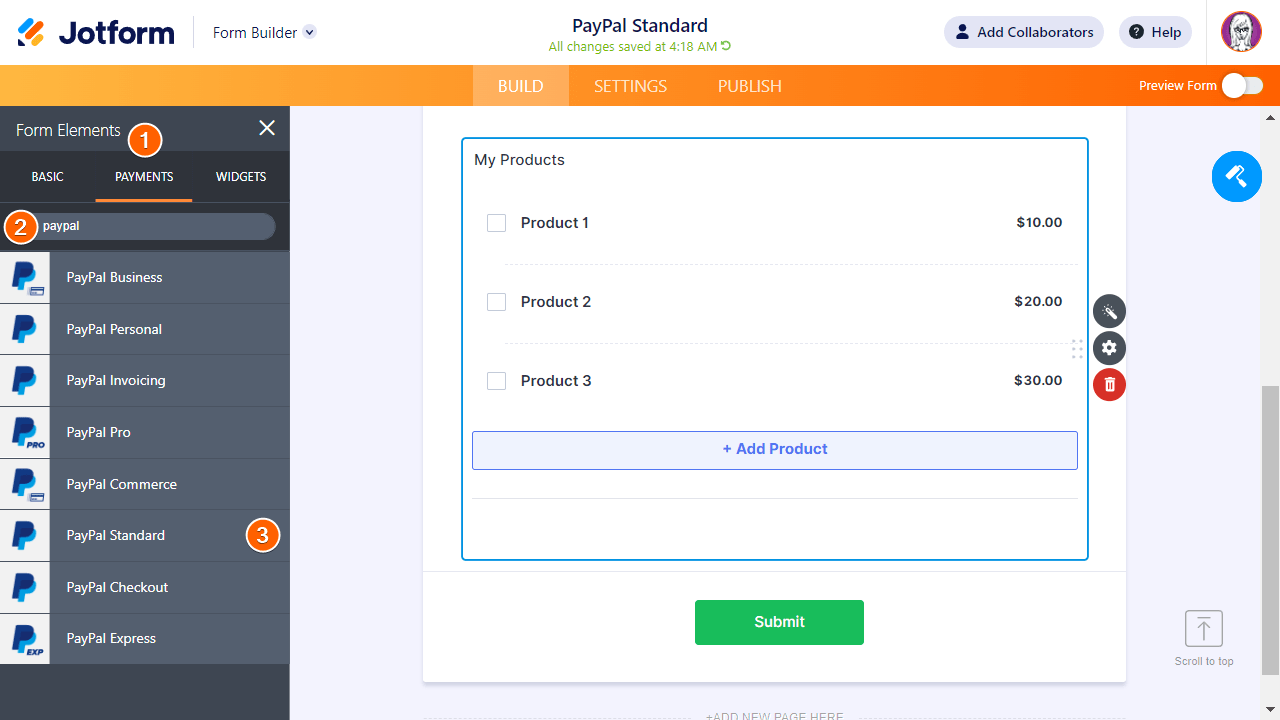Image resolution: width=1280 pixels, height=720 pixels.
Task: Delete the products element with trash icon
Action: coord(1109,385)
